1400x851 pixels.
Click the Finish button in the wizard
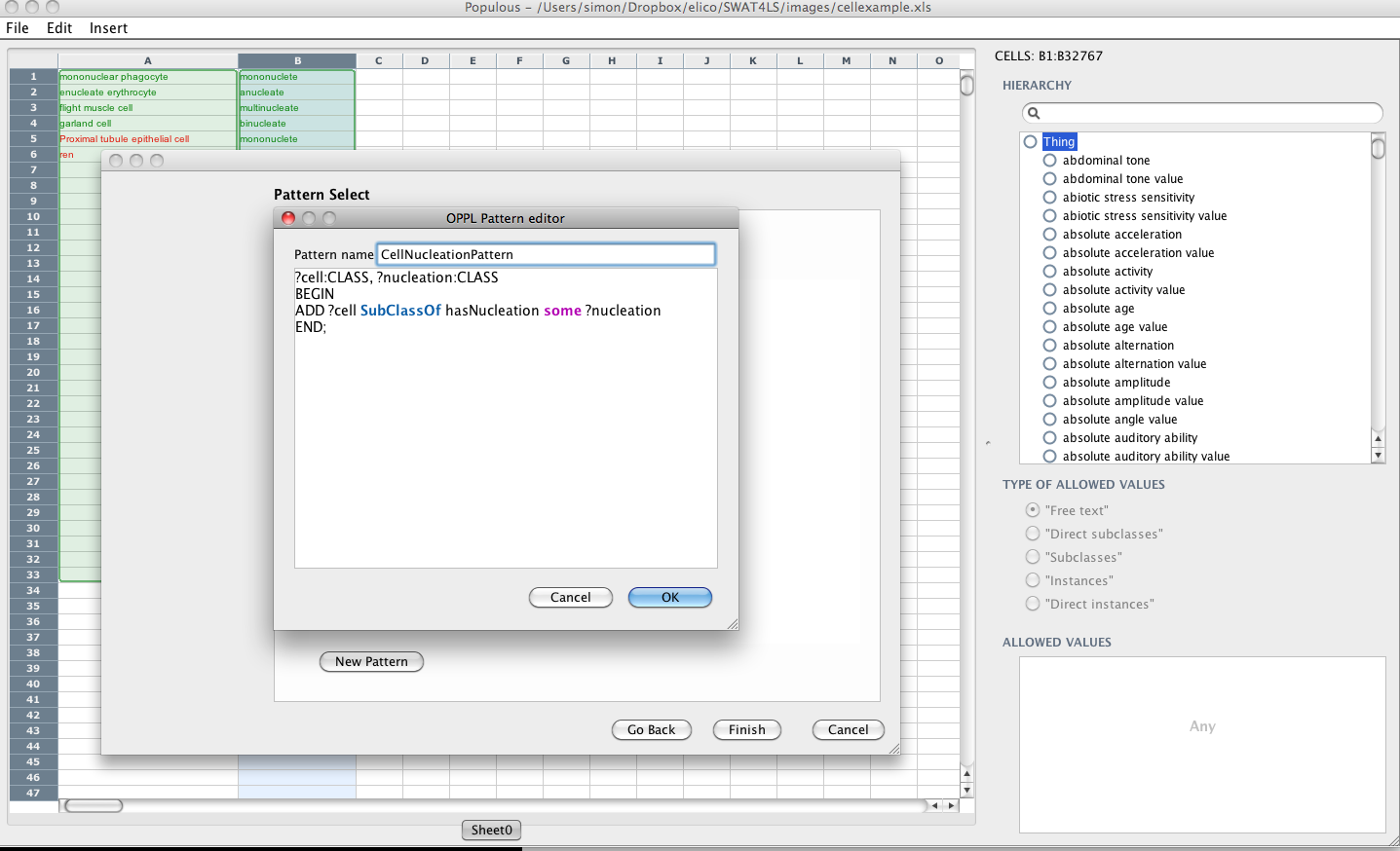tap(746, 730)
